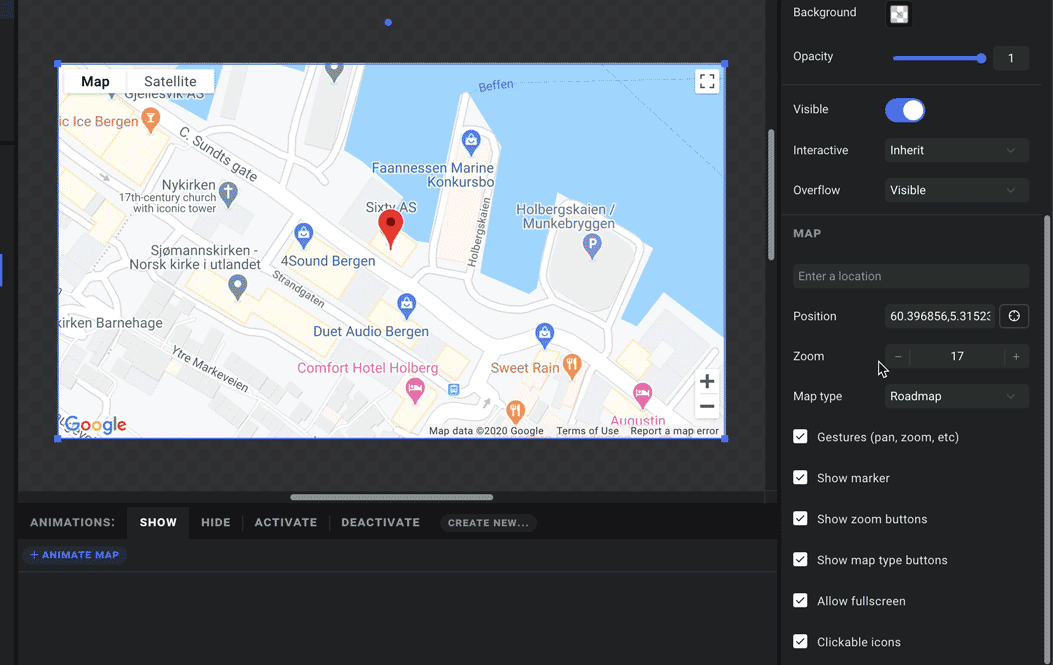Click the Augustin hotel pin
This screenshot has width=1053, height=665.
point(643,395)
